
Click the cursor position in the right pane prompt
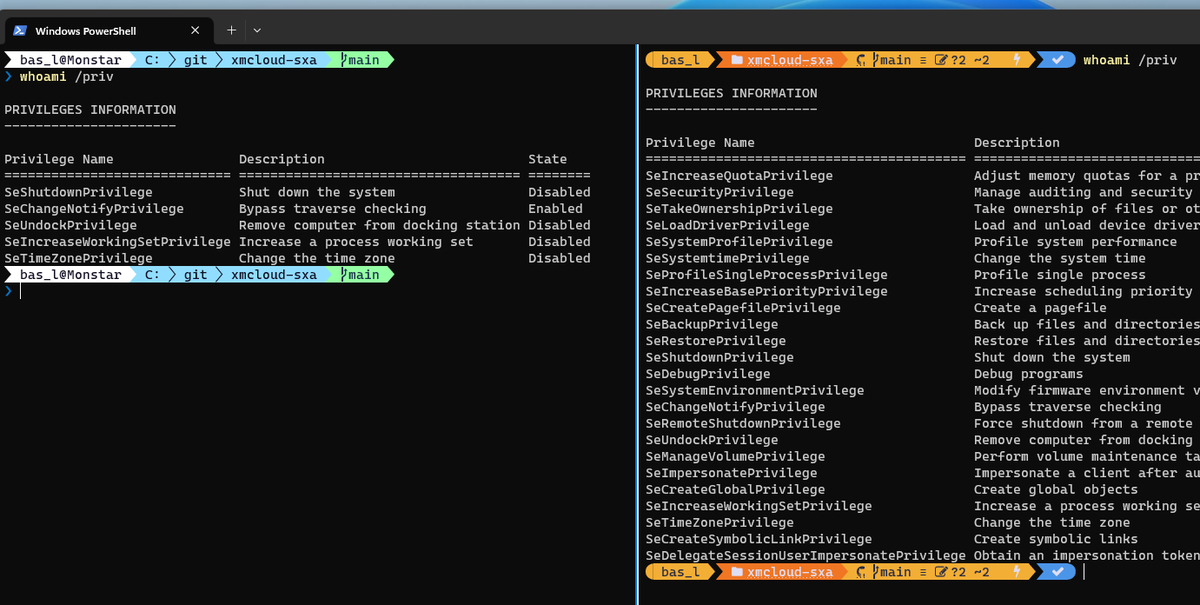(x=1082, y=571)
